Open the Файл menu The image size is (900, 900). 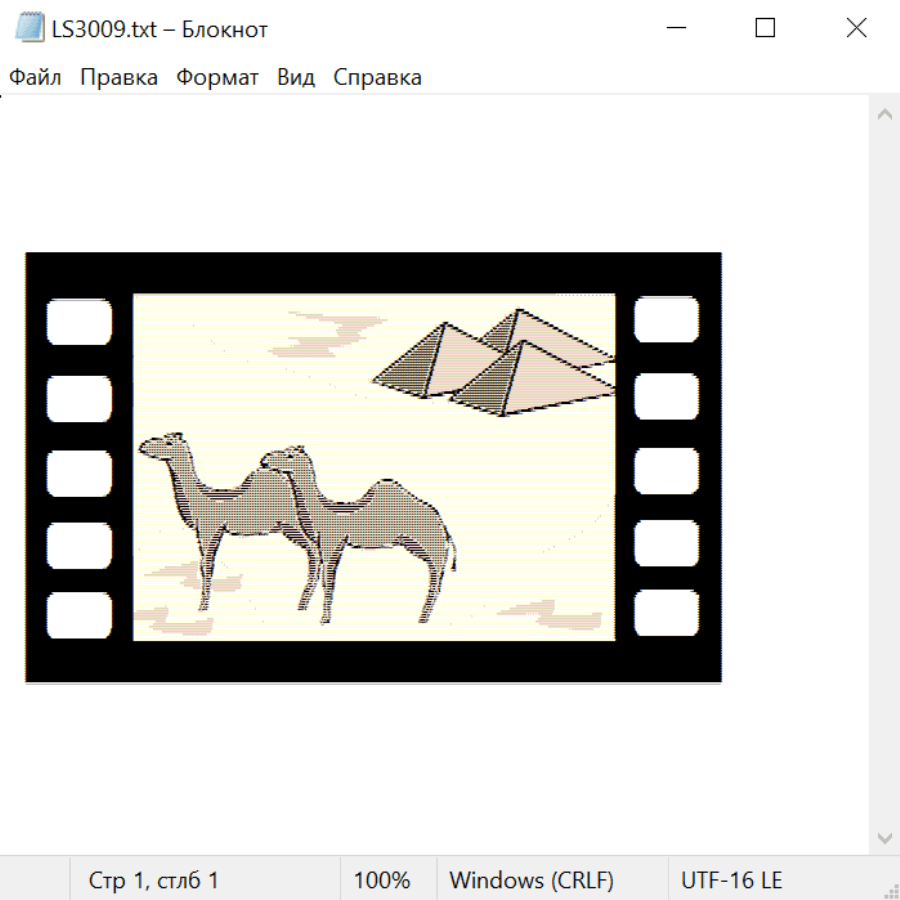point(35,77)
